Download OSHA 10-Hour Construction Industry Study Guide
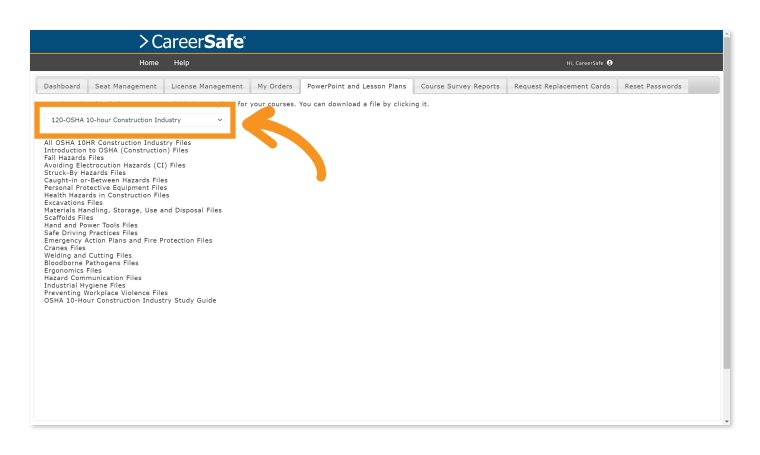760x455 pixels. 130,300
